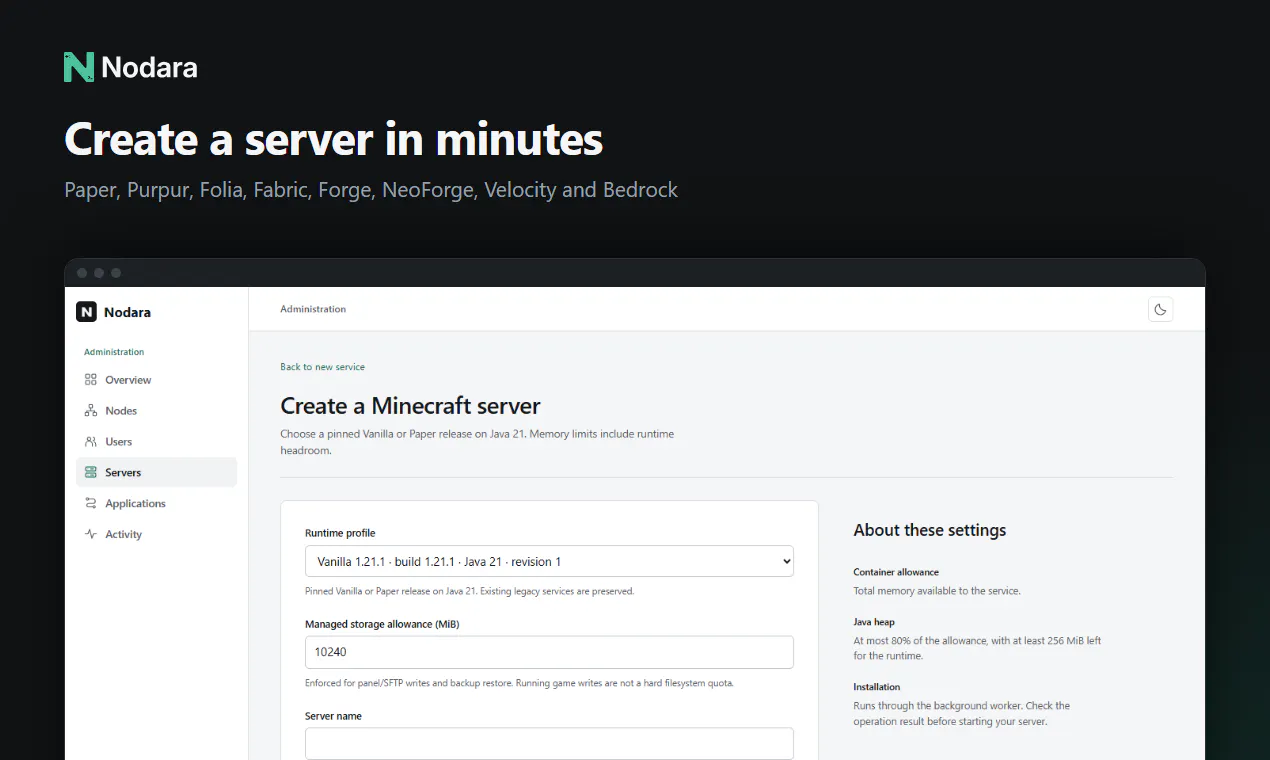Go to Overview in sidebar menu
The height and width of the screenshot is (760, 1270).
tap(156, 380)
